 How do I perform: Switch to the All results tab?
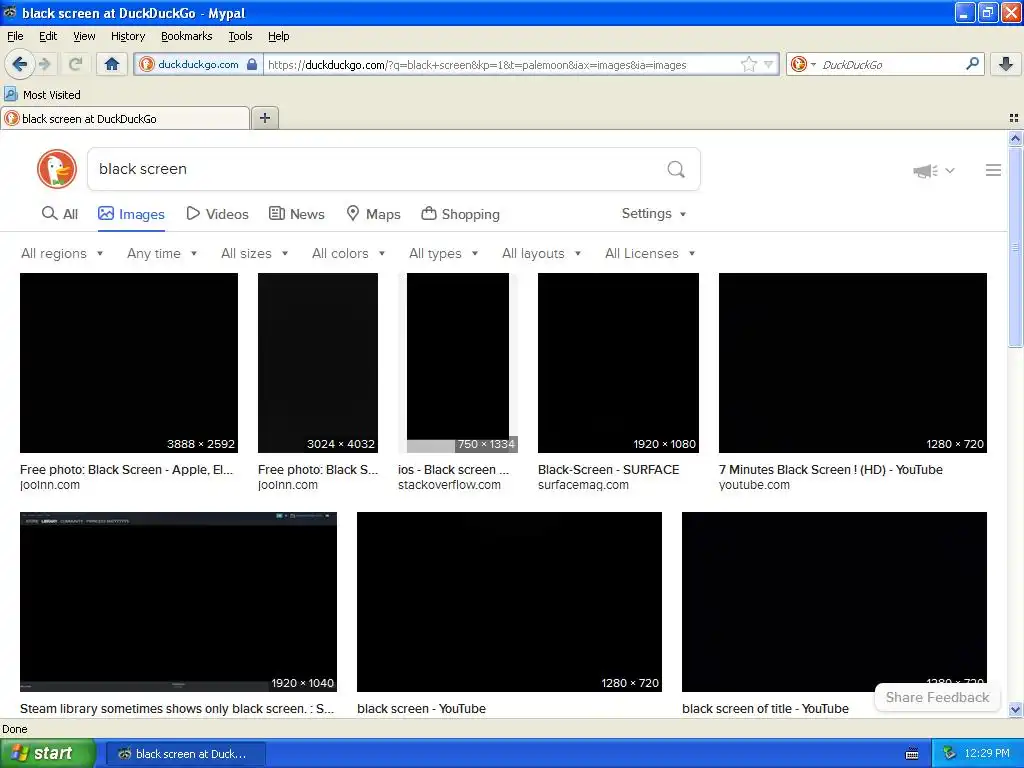pos(59,214)
